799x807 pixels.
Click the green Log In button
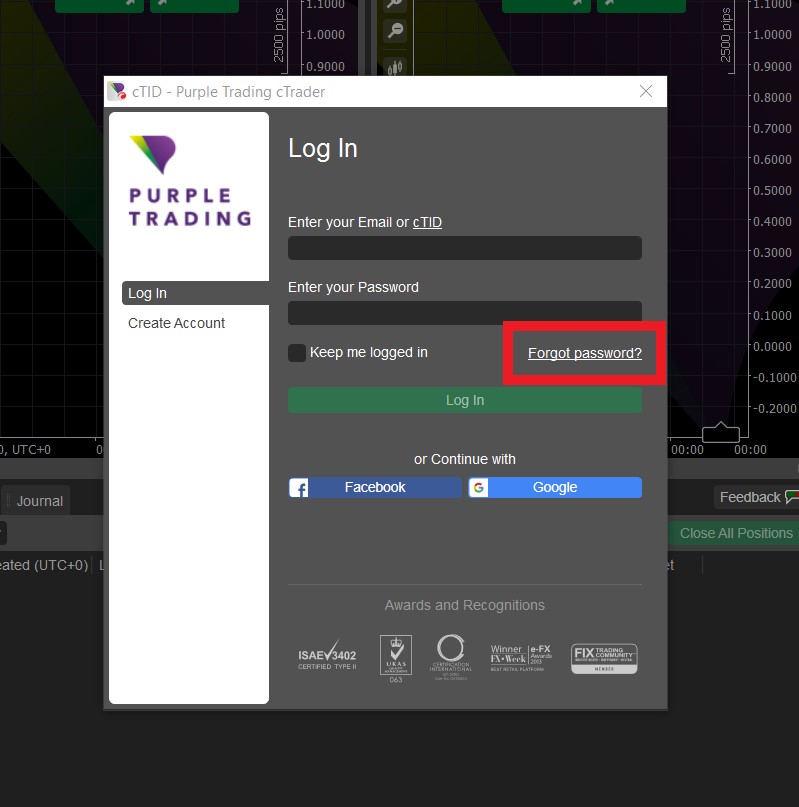click(465, 400)
